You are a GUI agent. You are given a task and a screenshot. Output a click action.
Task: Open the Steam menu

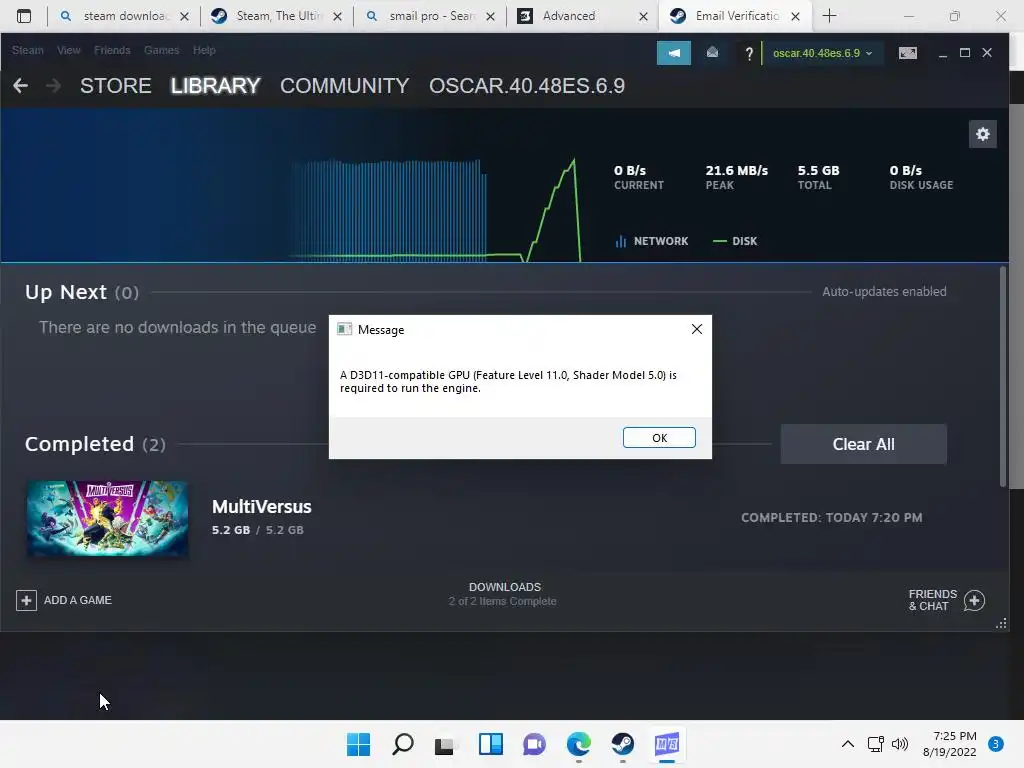click(x=27, y=50)
